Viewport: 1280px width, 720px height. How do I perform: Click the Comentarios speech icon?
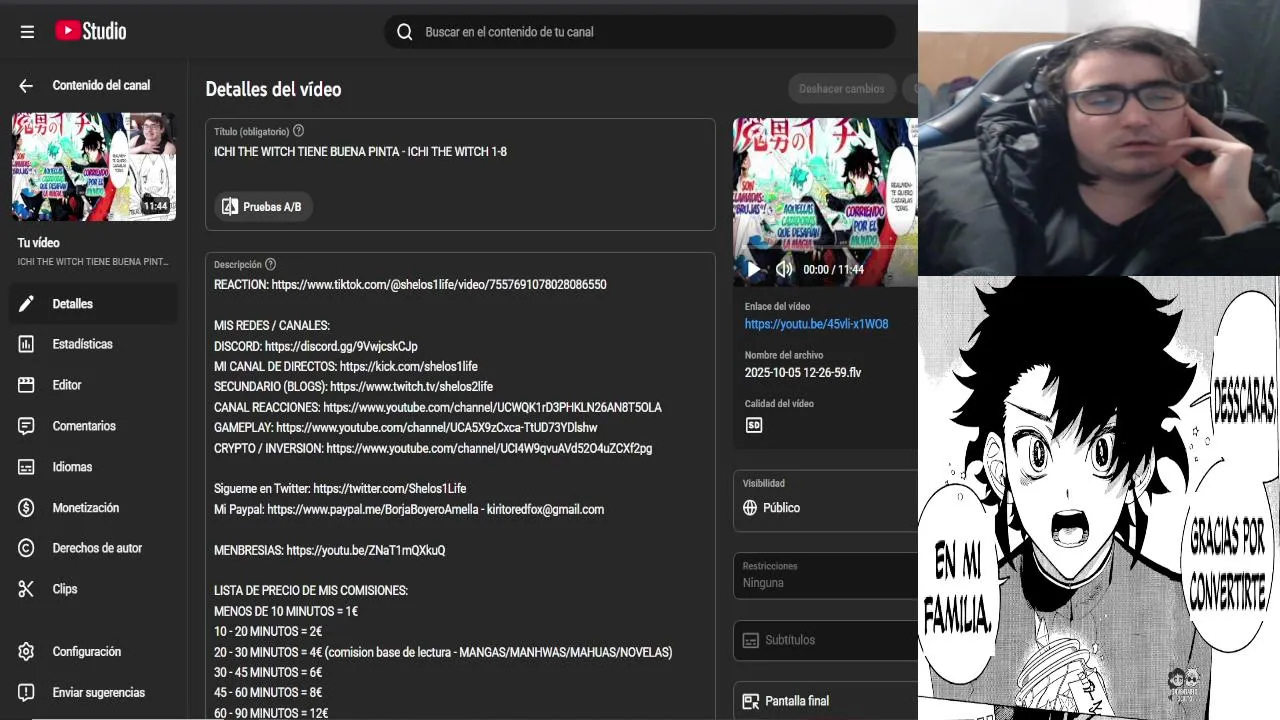point(27,426)
